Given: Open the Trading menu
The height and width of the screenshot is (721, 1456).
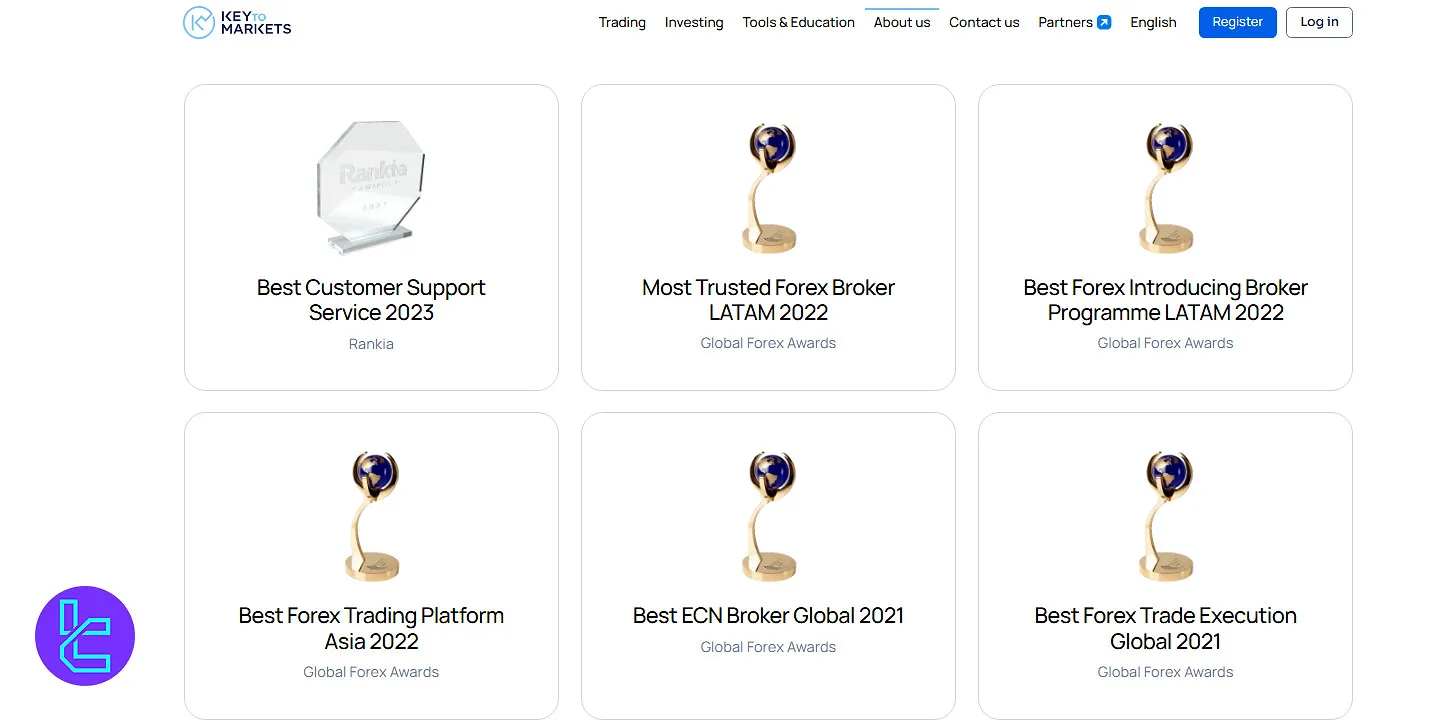Looking at the screenshot, I should [x=622, y=23].
